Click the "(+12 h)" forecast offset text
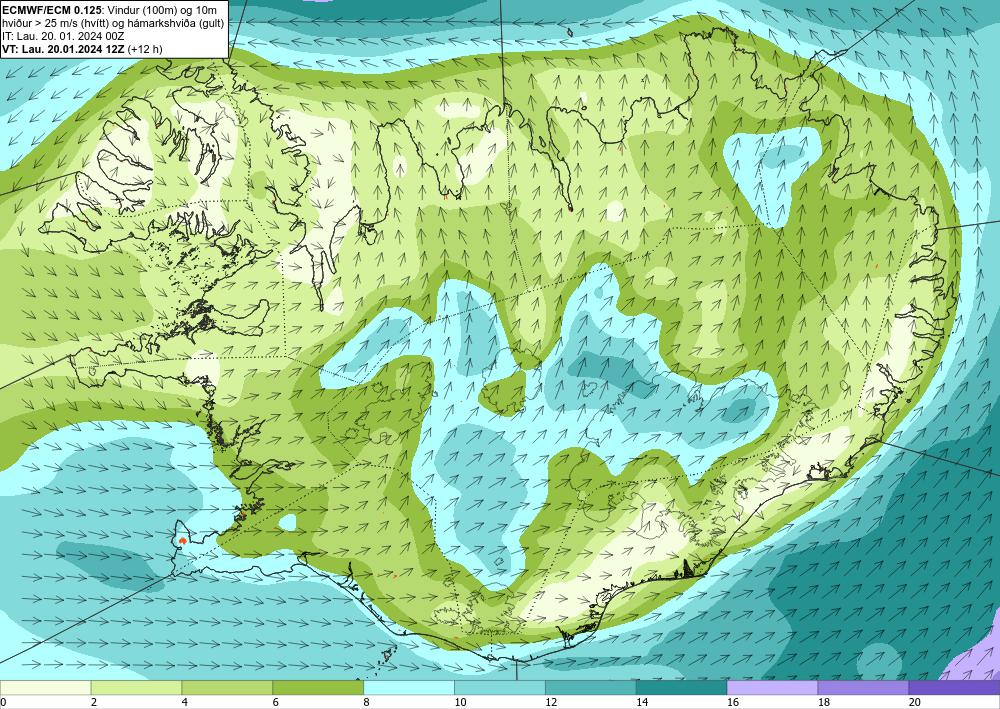The height and width of the screenshot is (709, 1000). click(x=145, y=49)
